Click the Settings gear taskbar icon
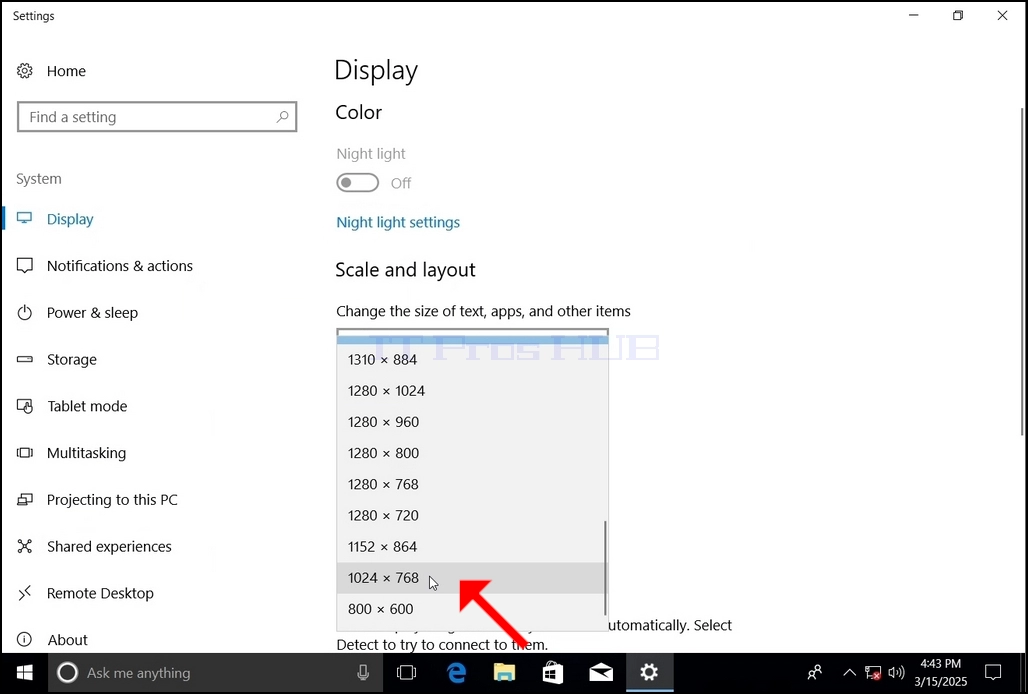This screenshot has width=1028, height=694. click(649, 672)
